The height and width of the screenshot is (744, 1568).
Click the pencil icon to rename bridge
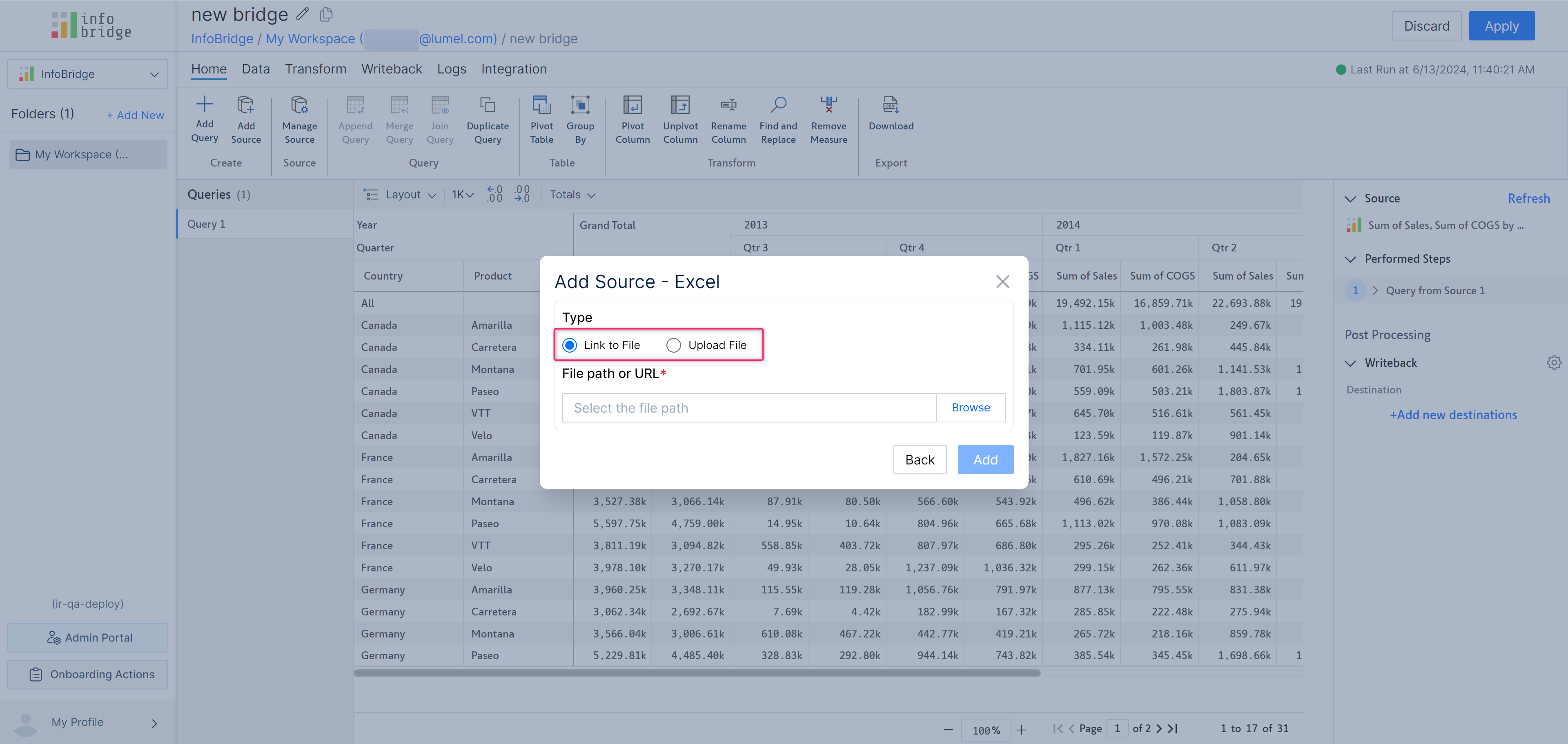tap(303, 14)
